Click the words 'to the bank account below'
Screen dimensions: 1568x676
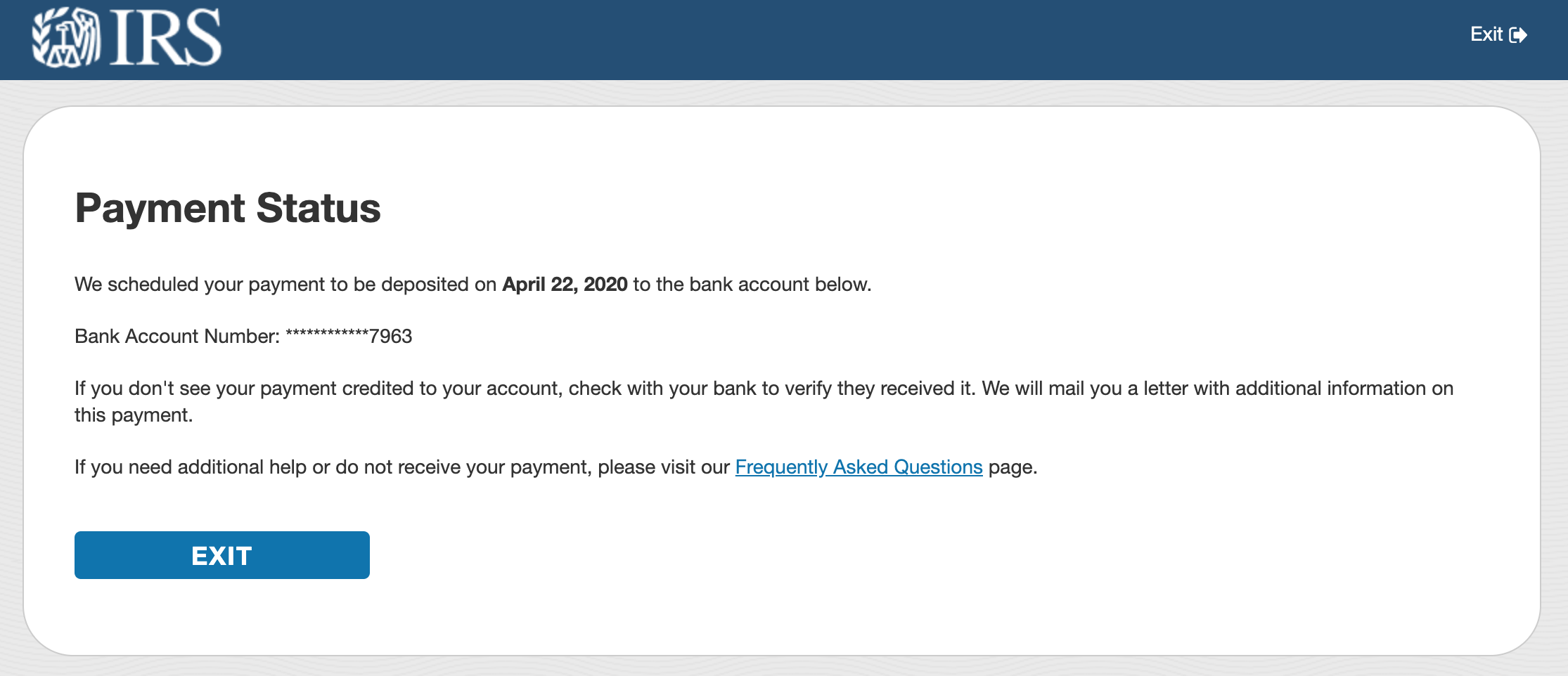pyautogui.click(x=750, y=285)
